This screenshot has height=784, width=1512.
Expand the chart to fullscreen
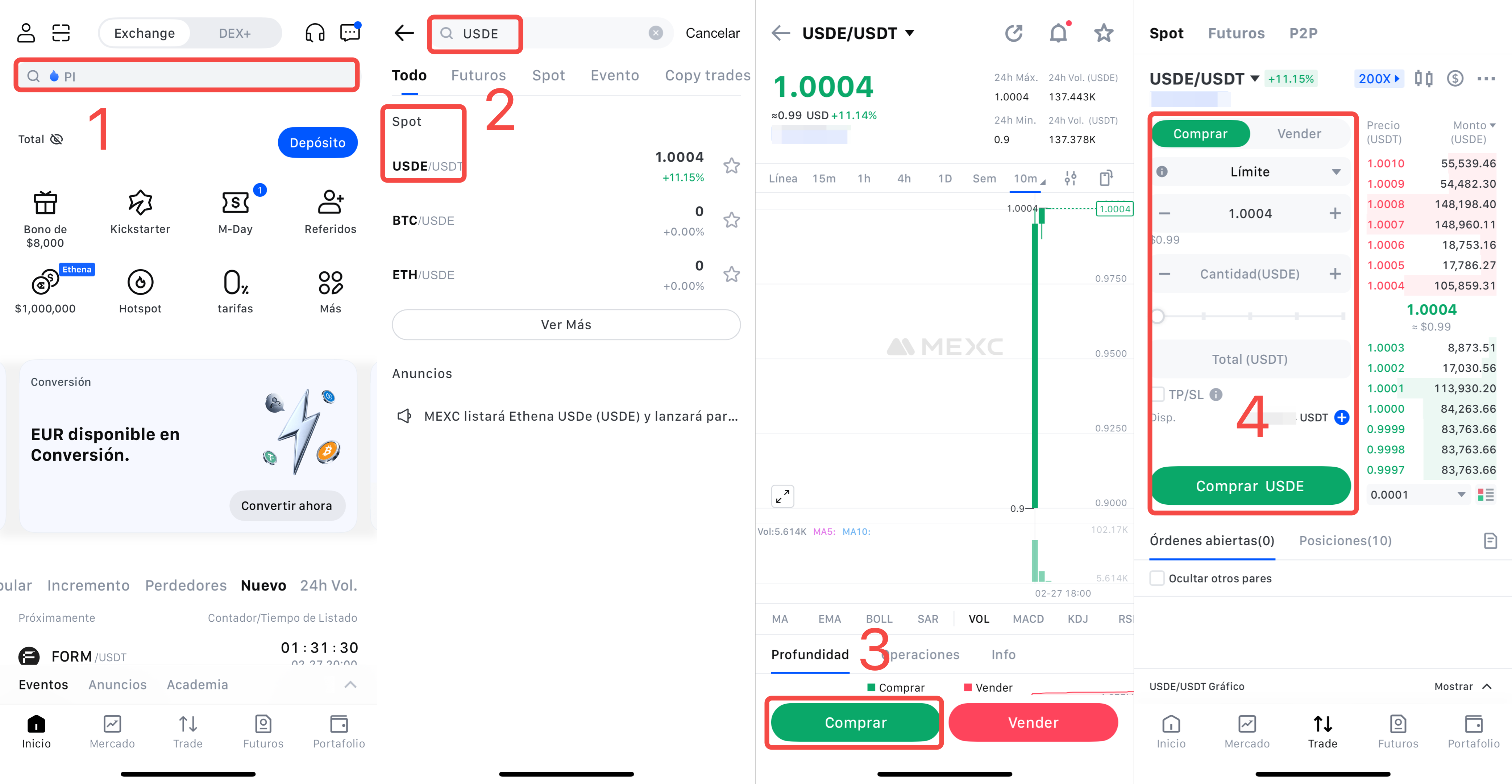coord(782,496)
